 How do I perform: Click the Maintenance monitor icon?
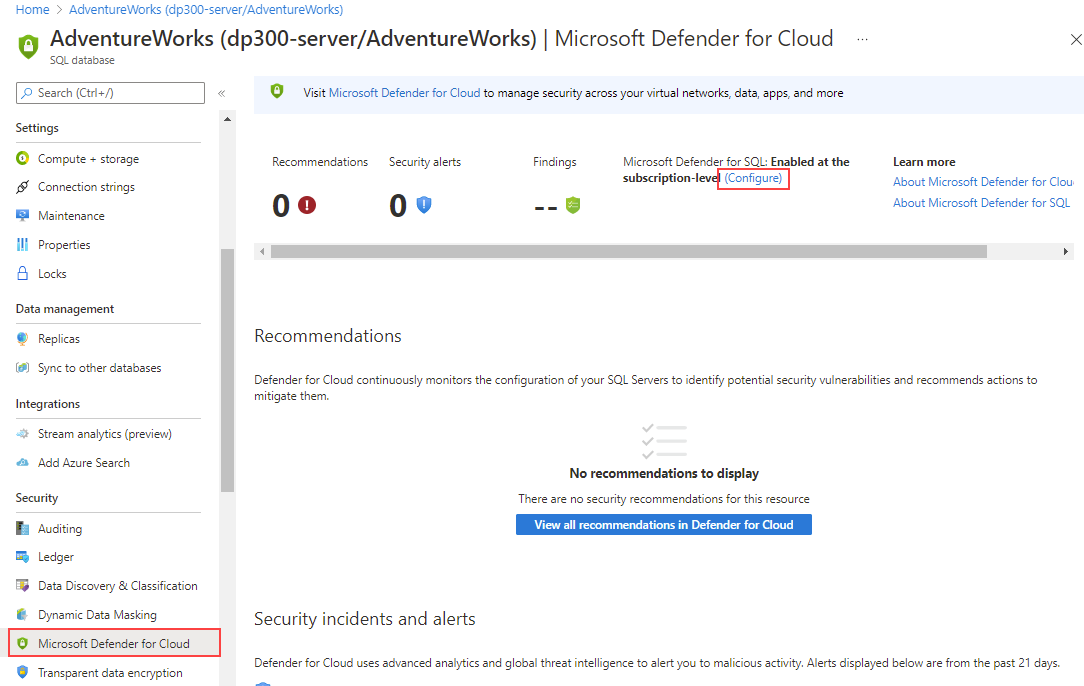click(22, 215)
